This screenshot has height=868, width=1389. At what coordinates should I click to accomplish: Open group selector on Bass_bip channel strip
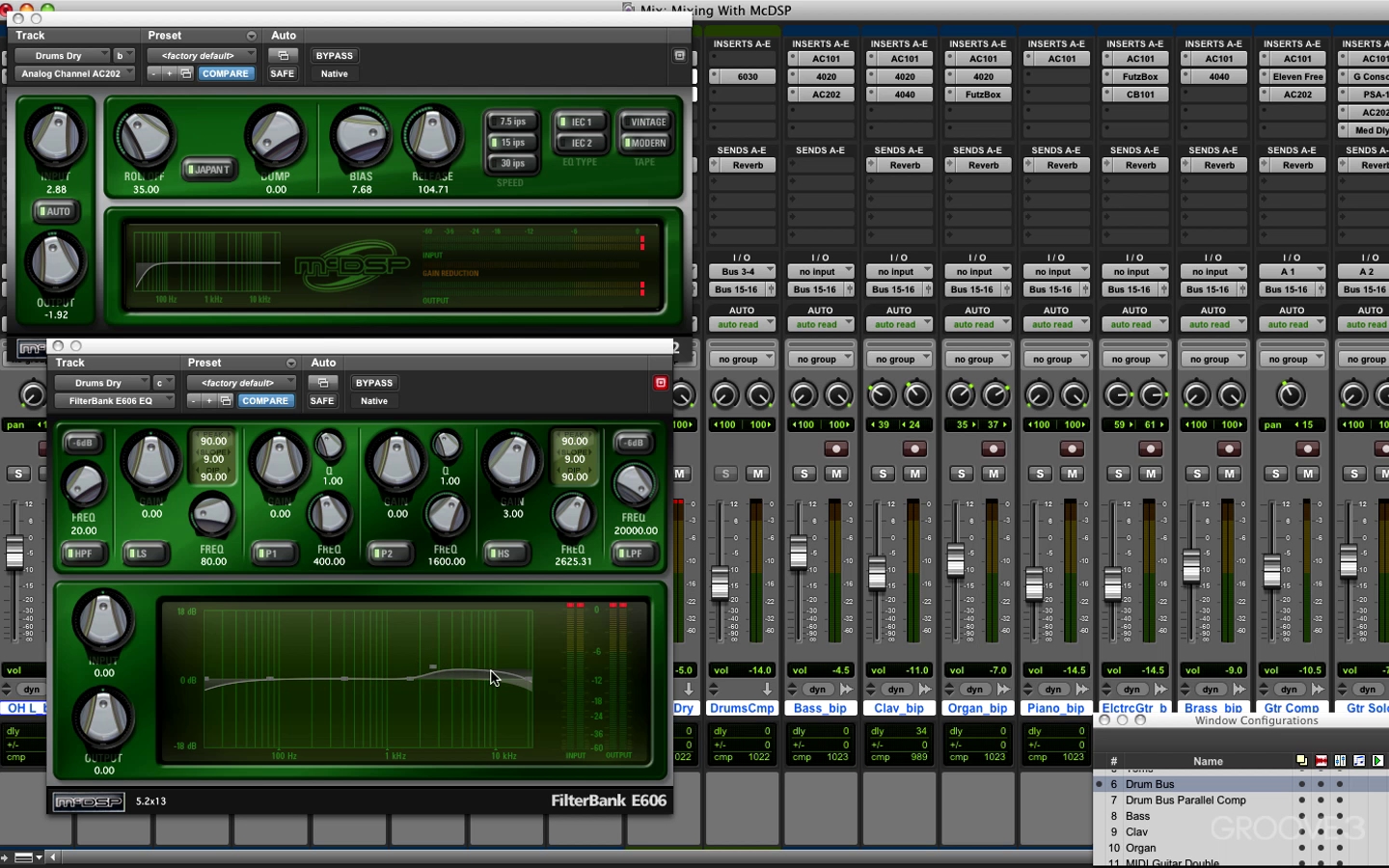pyautogui.click(x=820, y=359)
